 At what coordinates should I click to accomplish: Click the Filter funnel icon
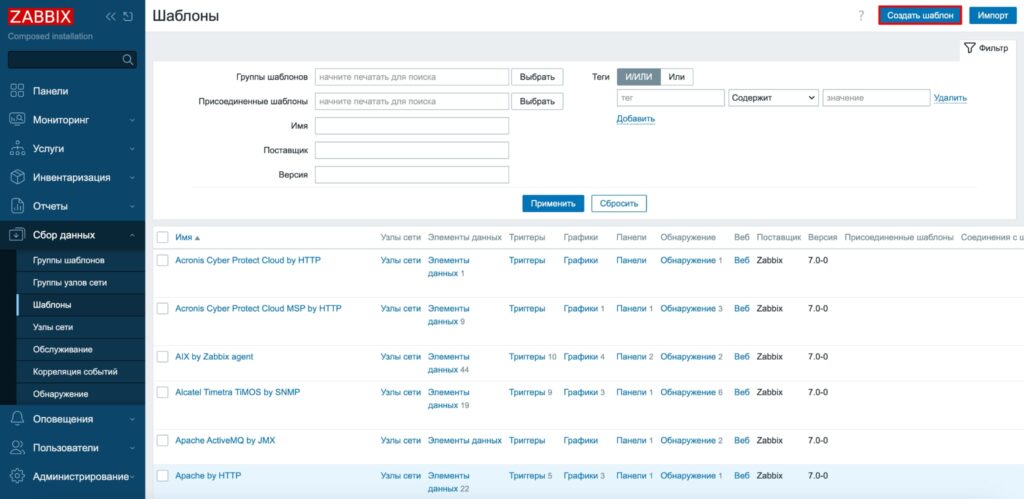[x=969, y=48]
